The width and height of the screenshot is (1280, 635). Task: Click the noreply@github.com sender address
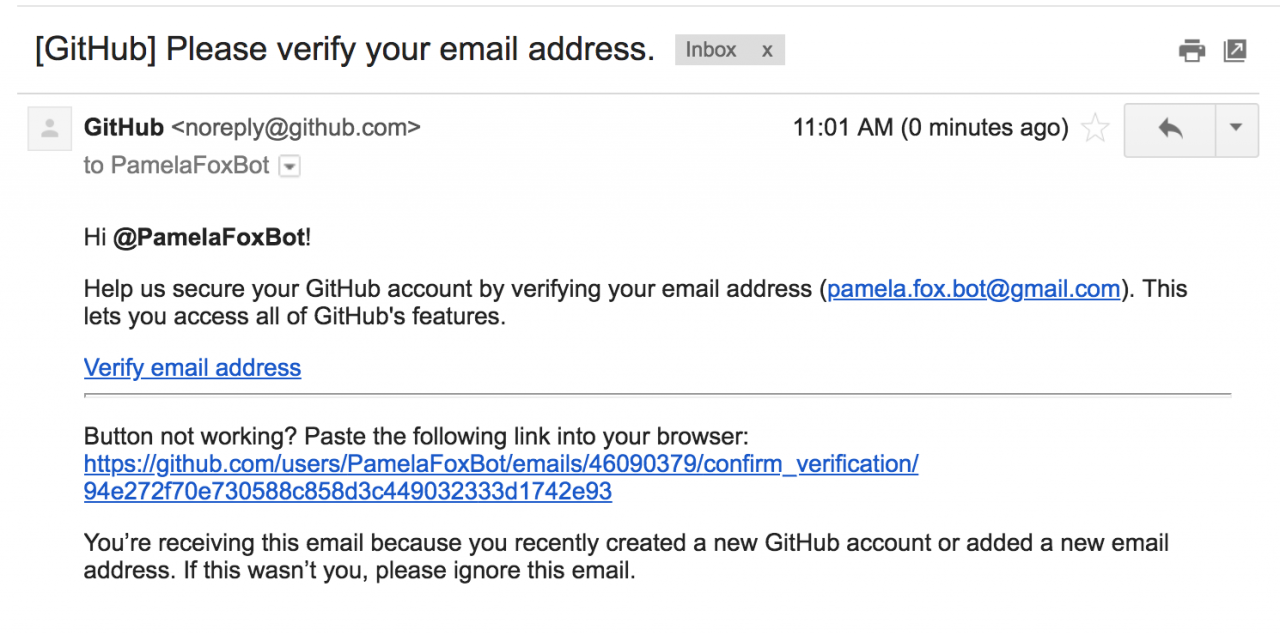pos(296,128)
